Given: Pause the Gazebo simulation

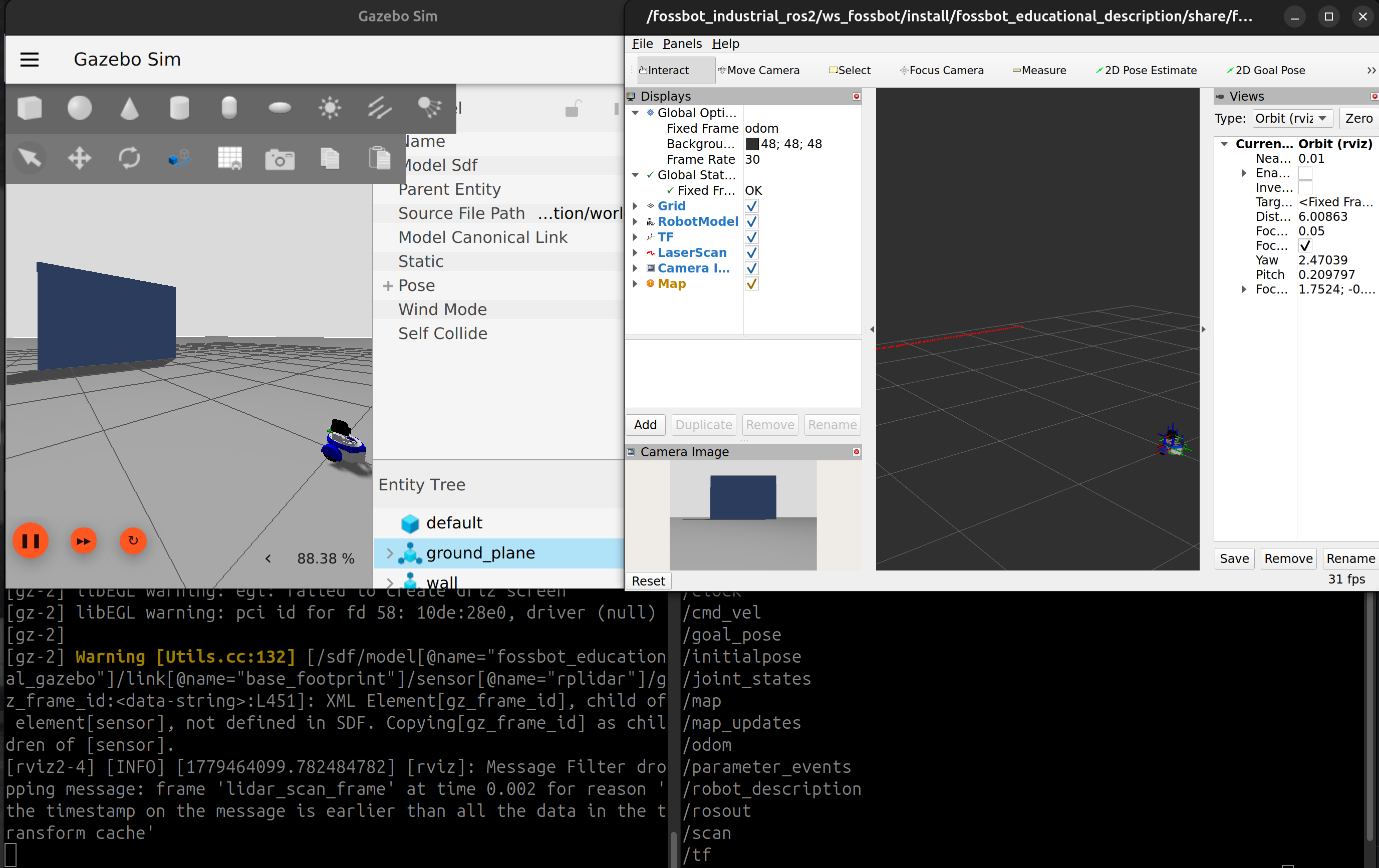Looking at the screenshot, I should click(x=31, y=540).
